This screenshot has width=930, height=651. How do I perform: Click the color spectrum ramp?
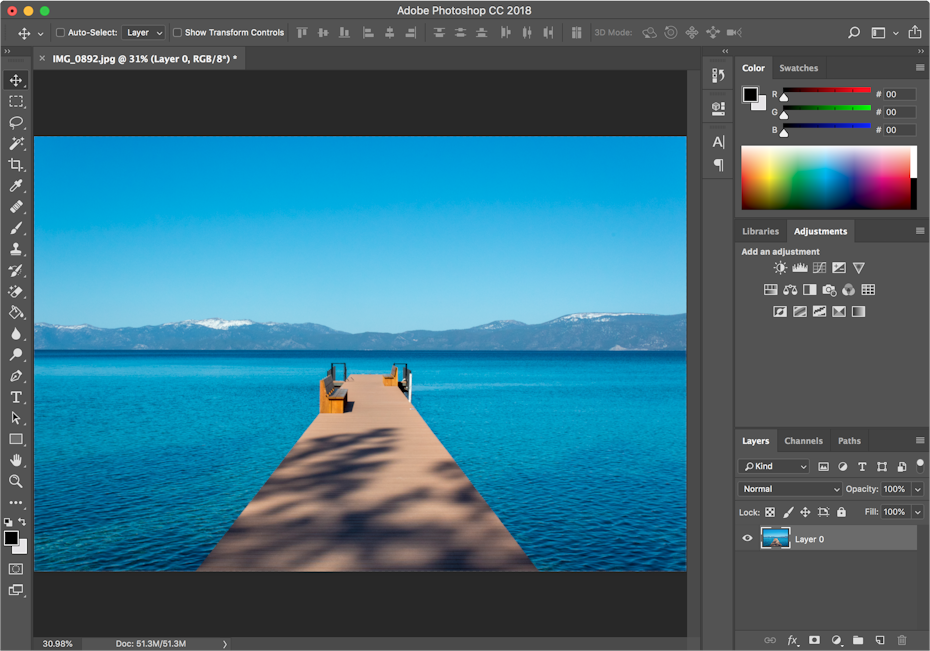(825, 178)
